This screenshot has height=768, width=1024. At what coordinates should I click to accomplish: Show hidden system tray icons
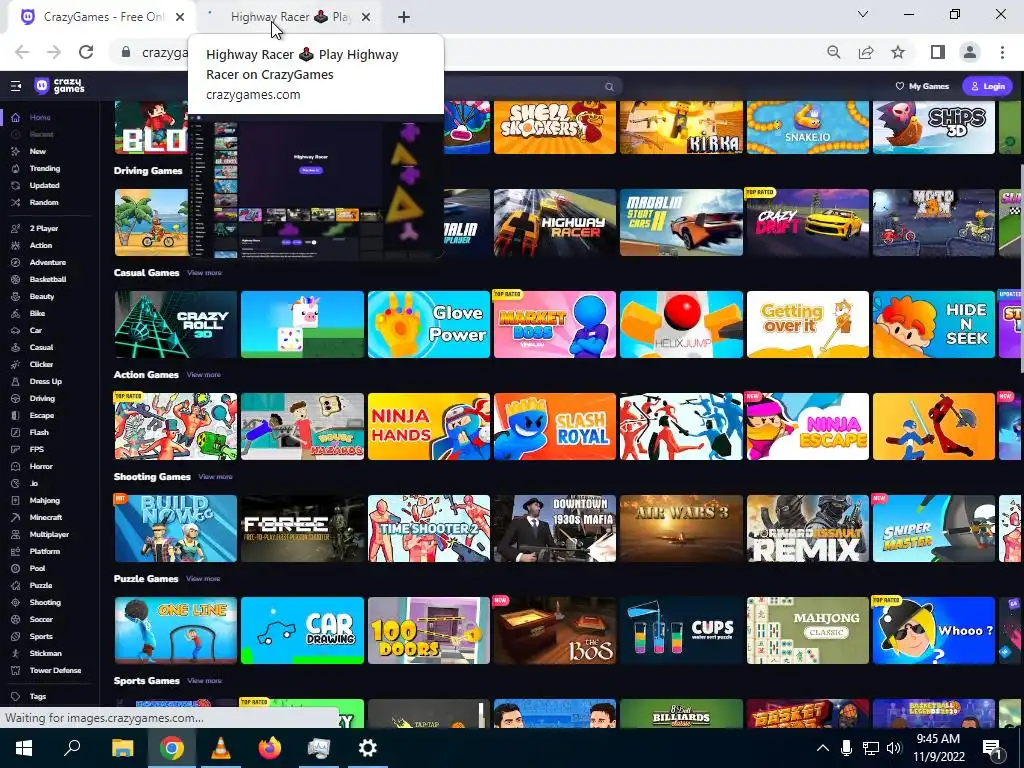pos(823,748)
